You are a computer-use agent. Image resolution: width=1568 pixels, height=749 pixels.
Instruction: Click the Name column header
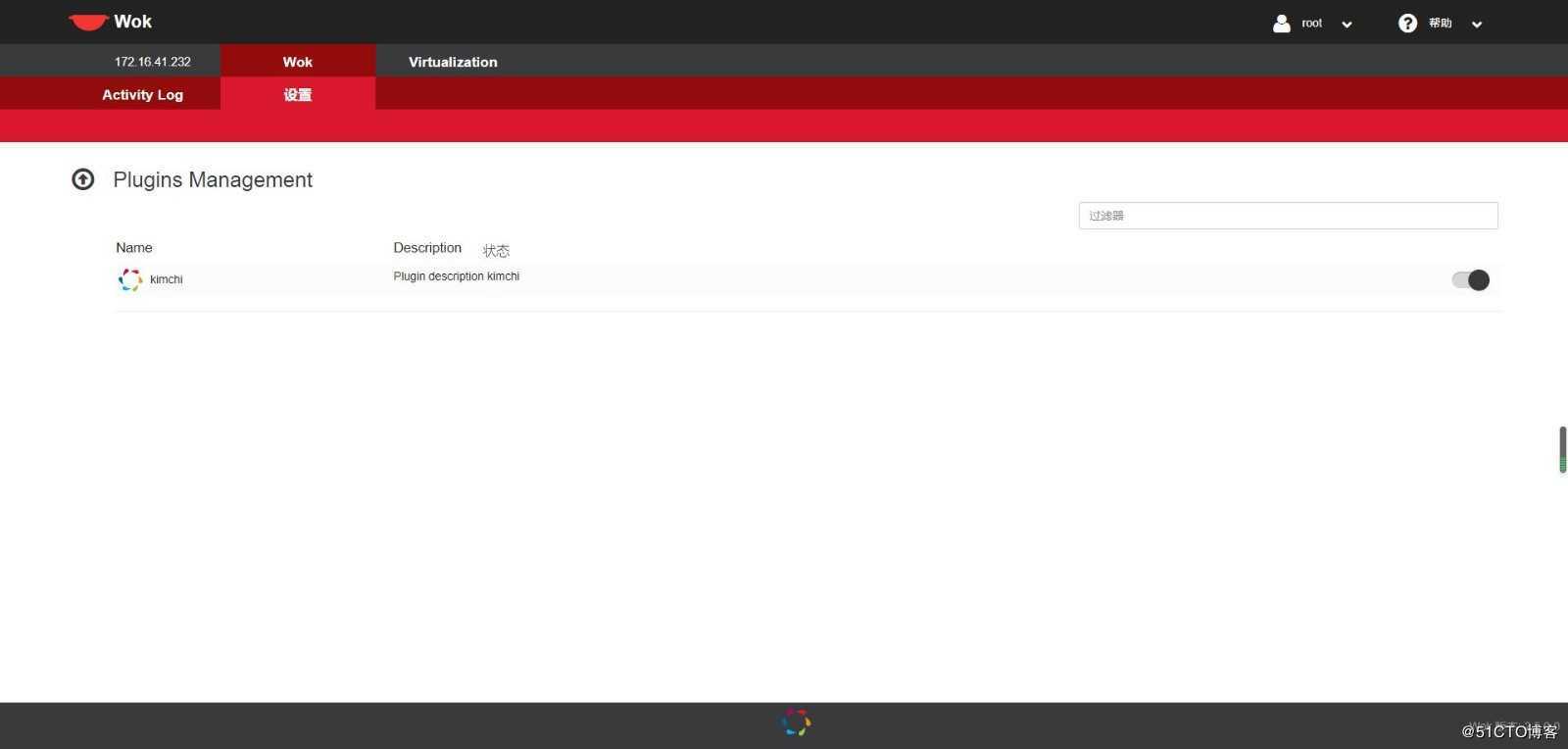(x=134, y=248)
